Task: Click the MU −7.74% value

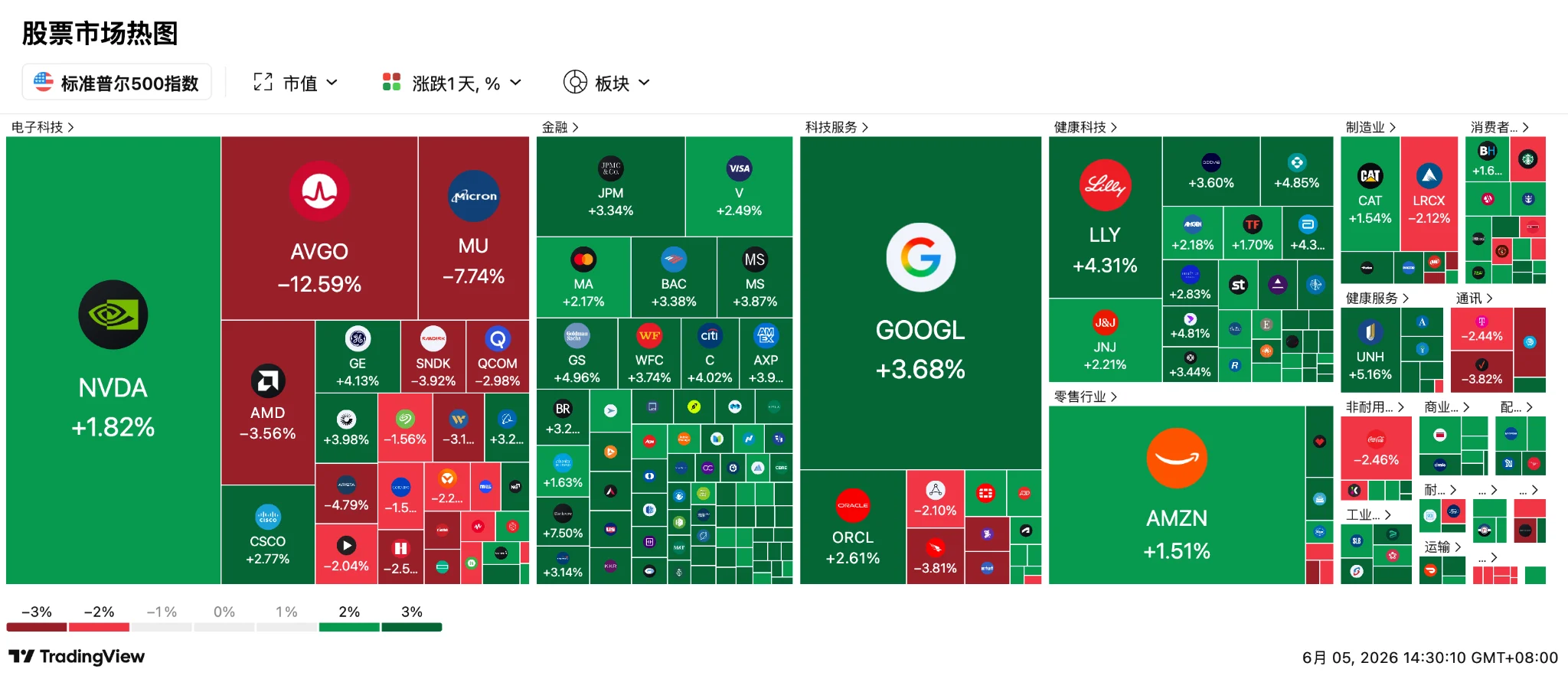Action: coord(474,276)
